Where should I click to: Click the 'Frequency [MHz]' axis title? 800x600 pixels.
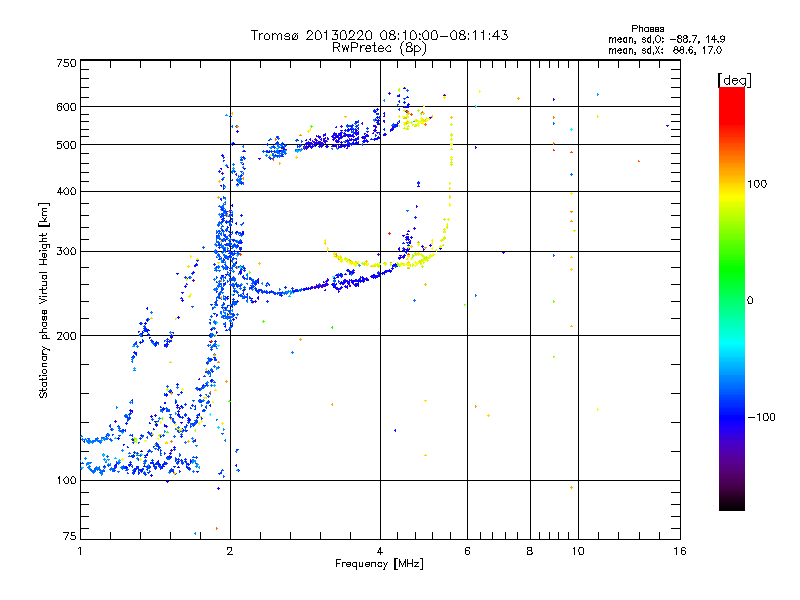(x=379, y=564)
